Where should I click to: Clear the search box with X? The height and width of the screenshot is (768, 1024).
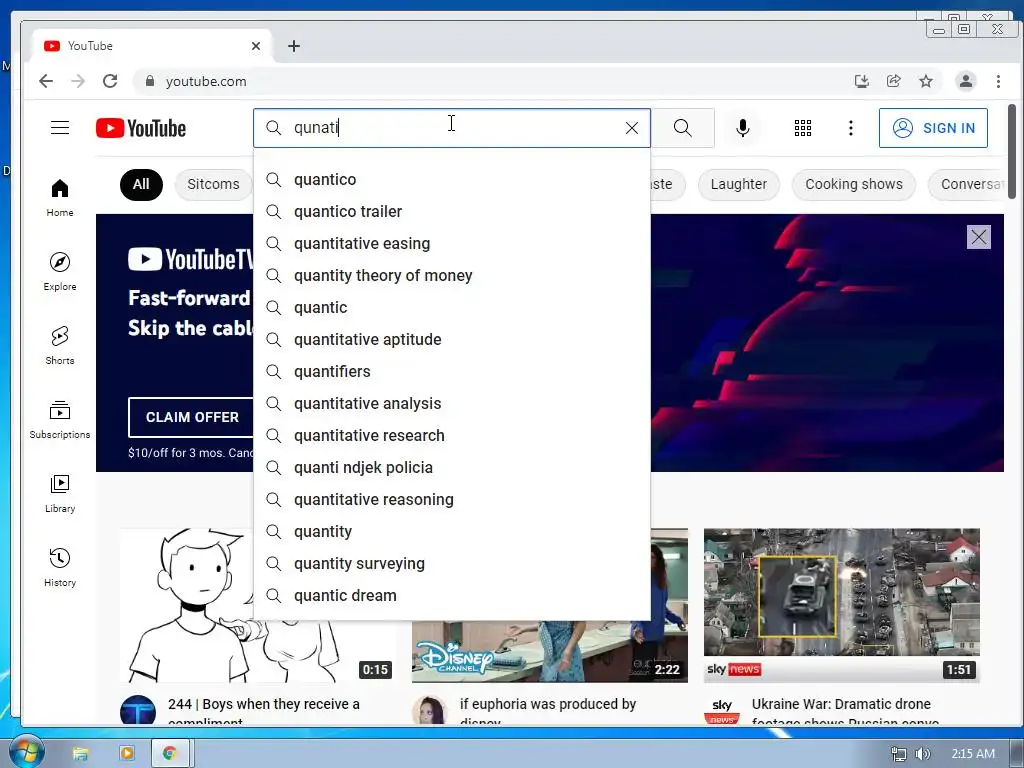point(632,128)
